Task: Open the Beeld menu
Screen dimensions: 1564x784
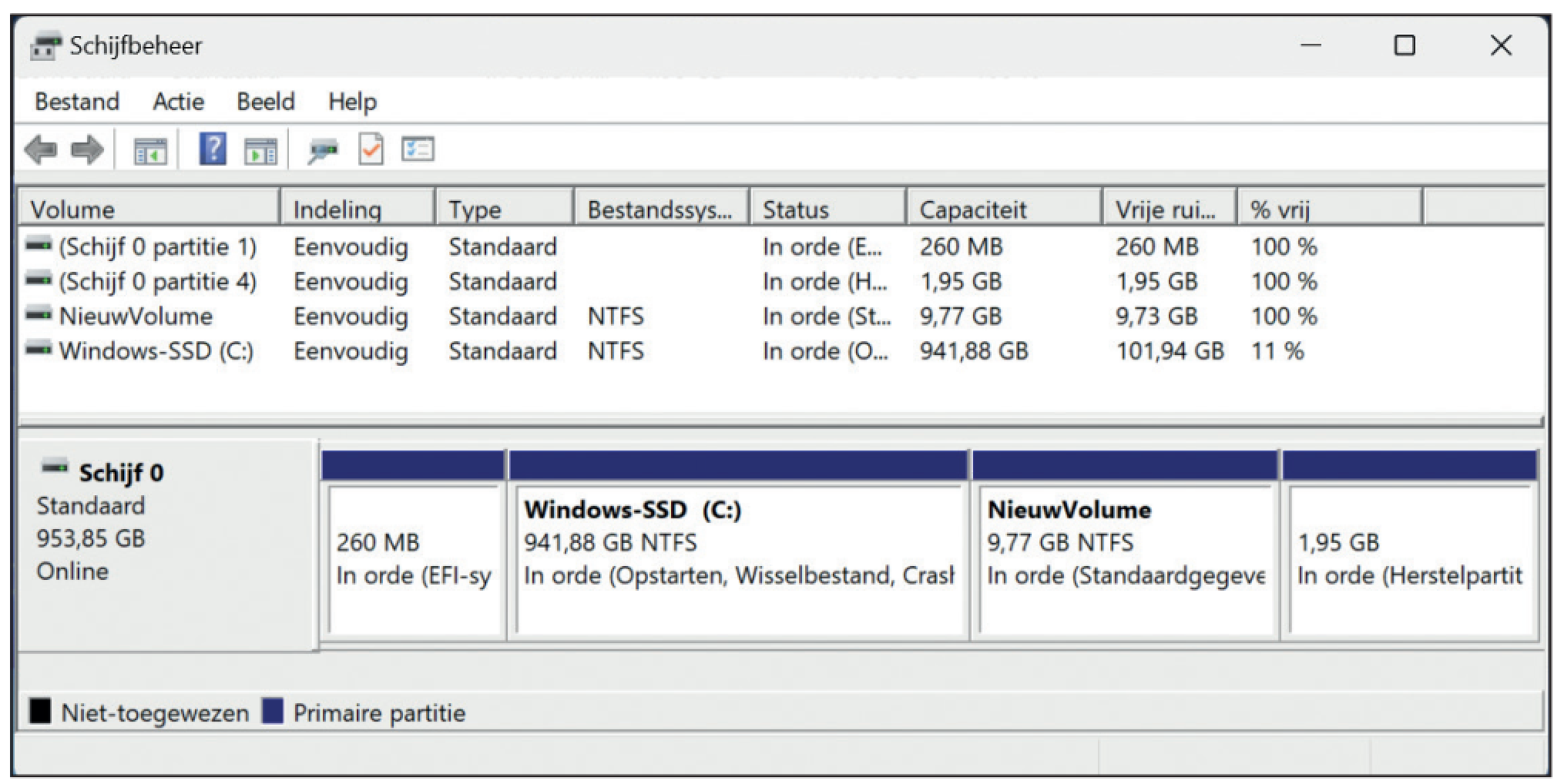Action: click(x=265, y=102)
